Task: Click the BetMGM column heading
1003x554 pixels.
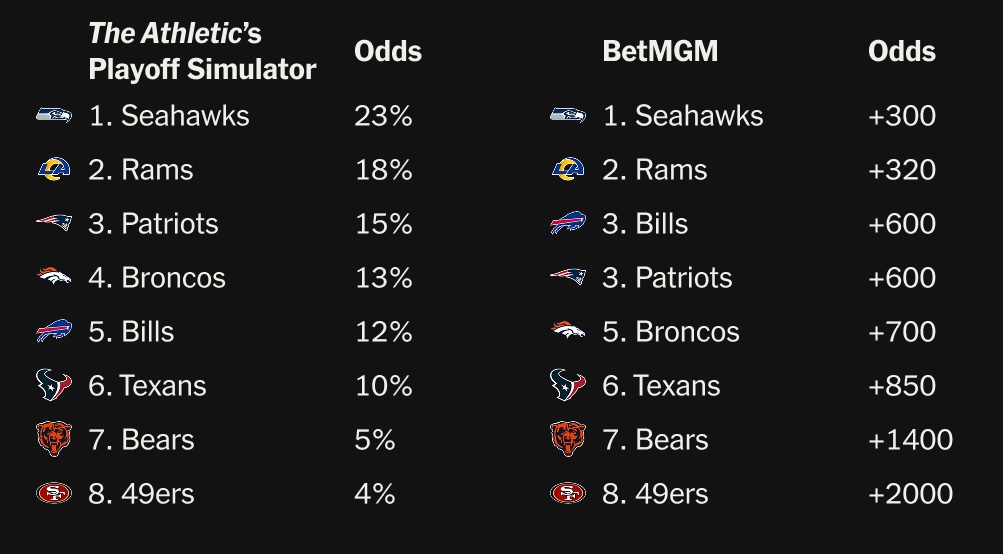Action: 660,51
